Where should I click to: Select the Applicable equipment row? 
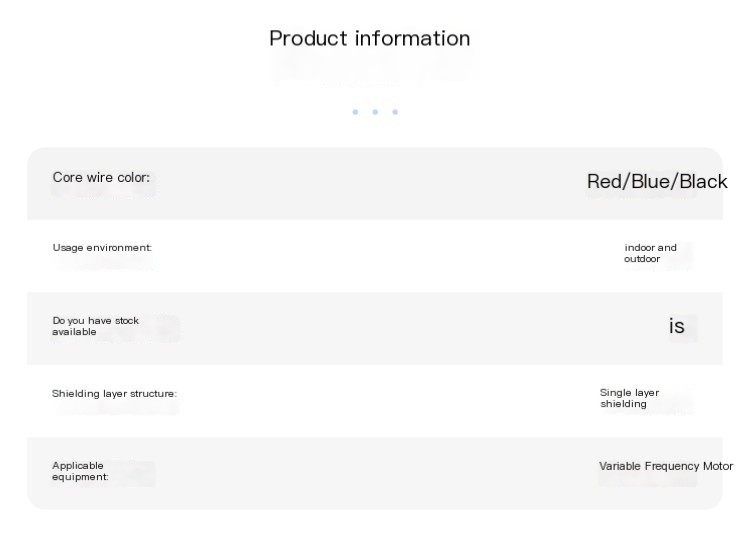[x=375, y=473]
